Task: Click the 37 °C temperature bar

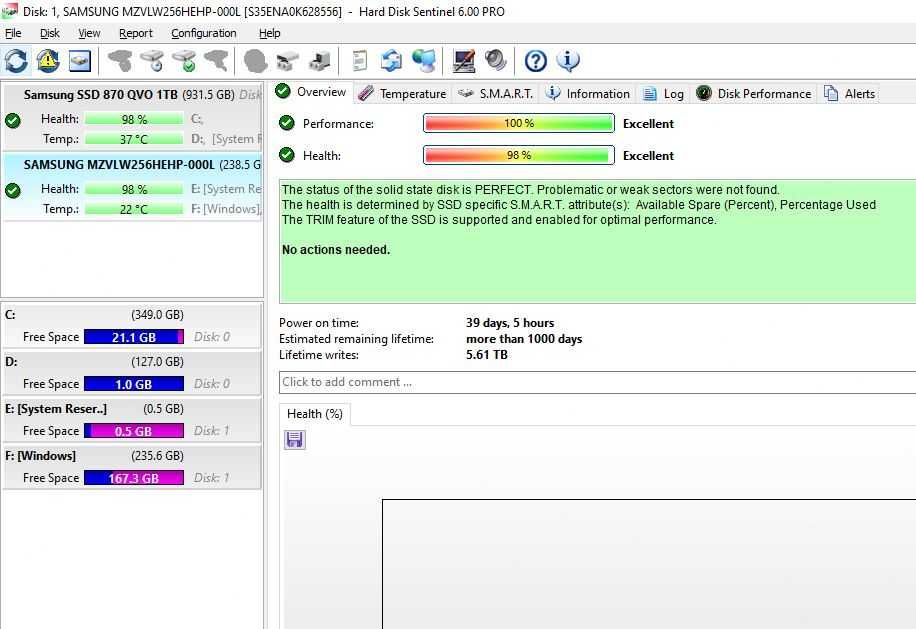Action: point(134,139)
